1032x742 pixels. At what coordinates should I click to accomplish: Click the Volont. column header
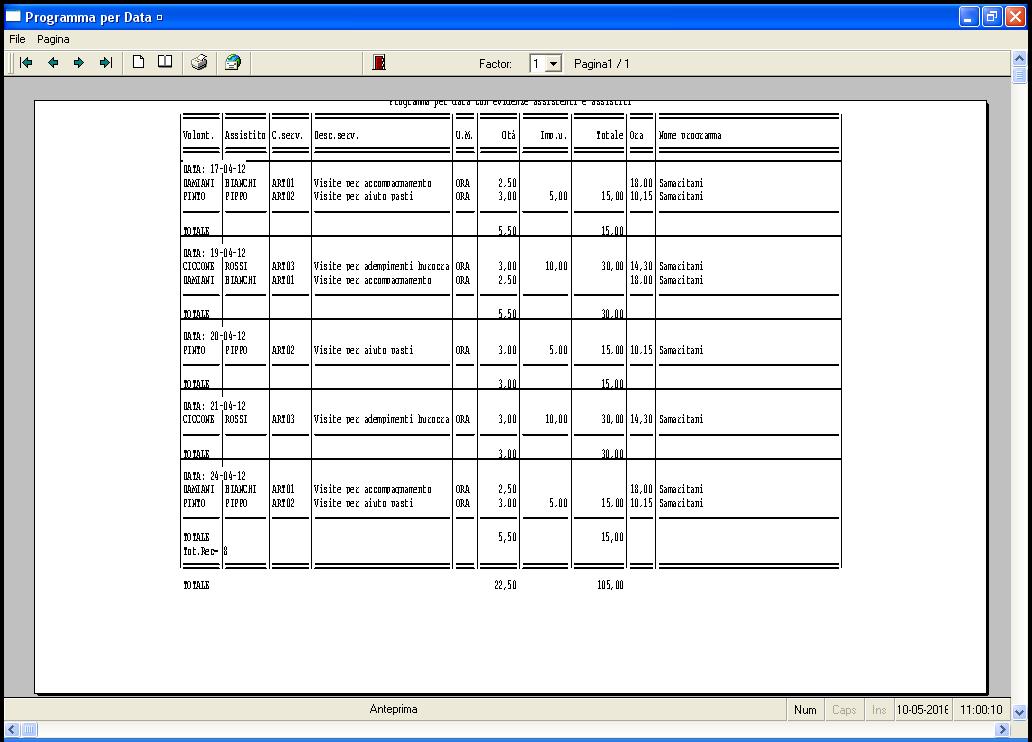tap(199, 135)
